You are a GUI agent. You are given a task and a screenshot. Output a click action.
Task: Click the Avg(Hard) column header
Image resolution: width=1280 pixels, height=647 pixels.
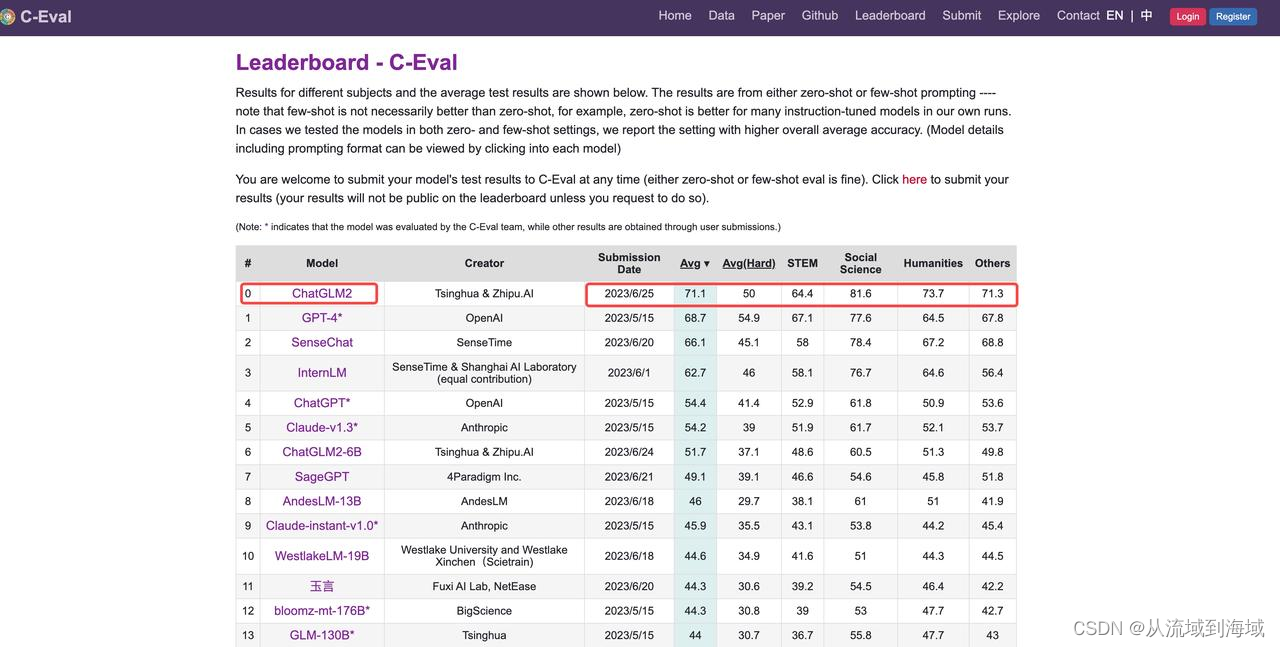point(749,263)
